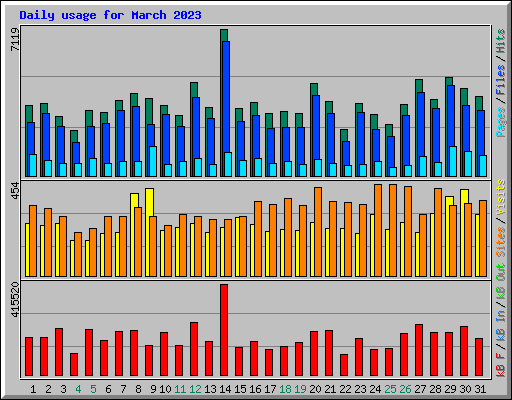Click day 14 on the x-axis
The height and width of the screenshot is (400, 512).
point(225,389)
